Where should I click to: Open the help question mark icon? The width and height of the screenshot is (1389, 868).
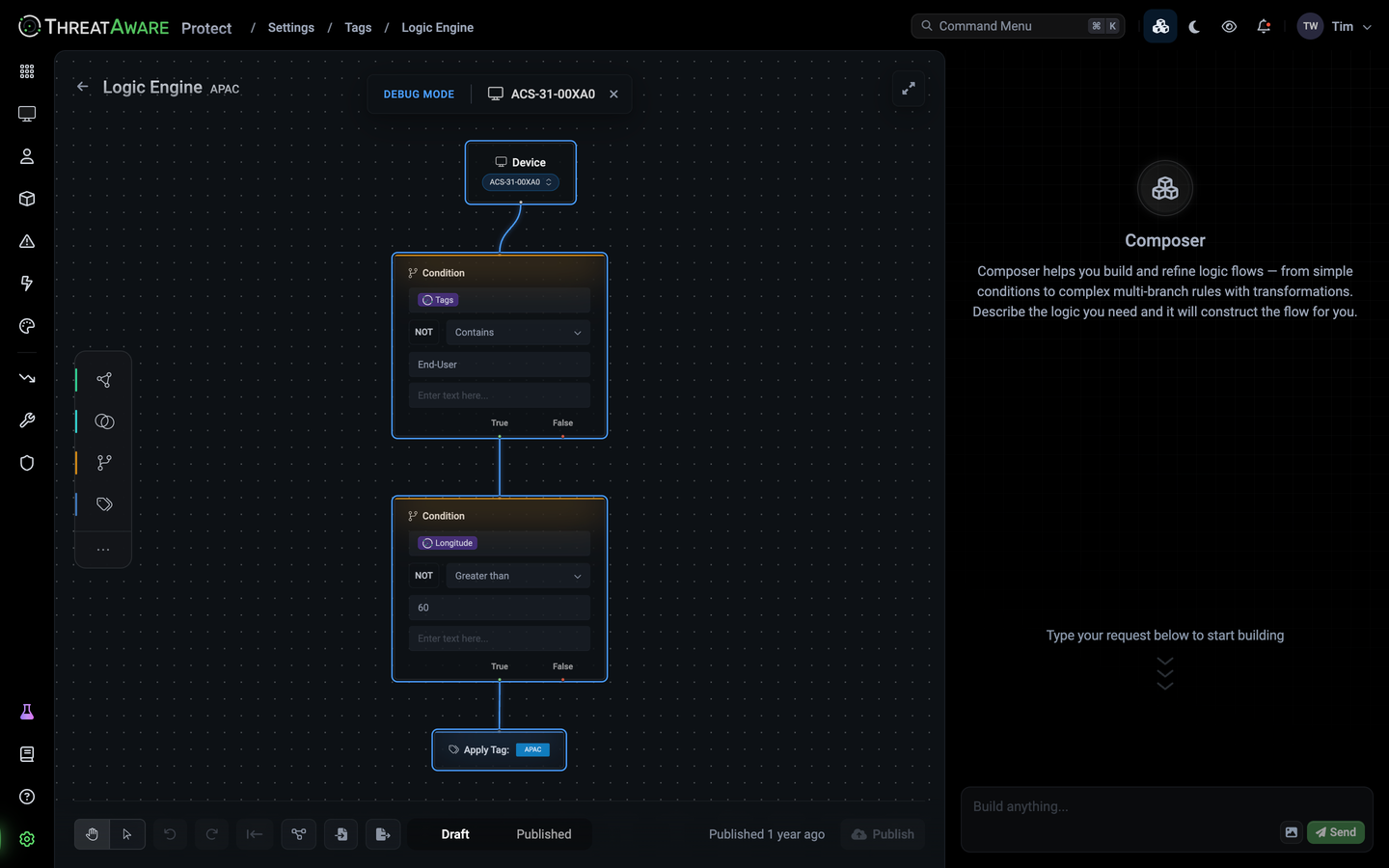(x=27, y=797)
